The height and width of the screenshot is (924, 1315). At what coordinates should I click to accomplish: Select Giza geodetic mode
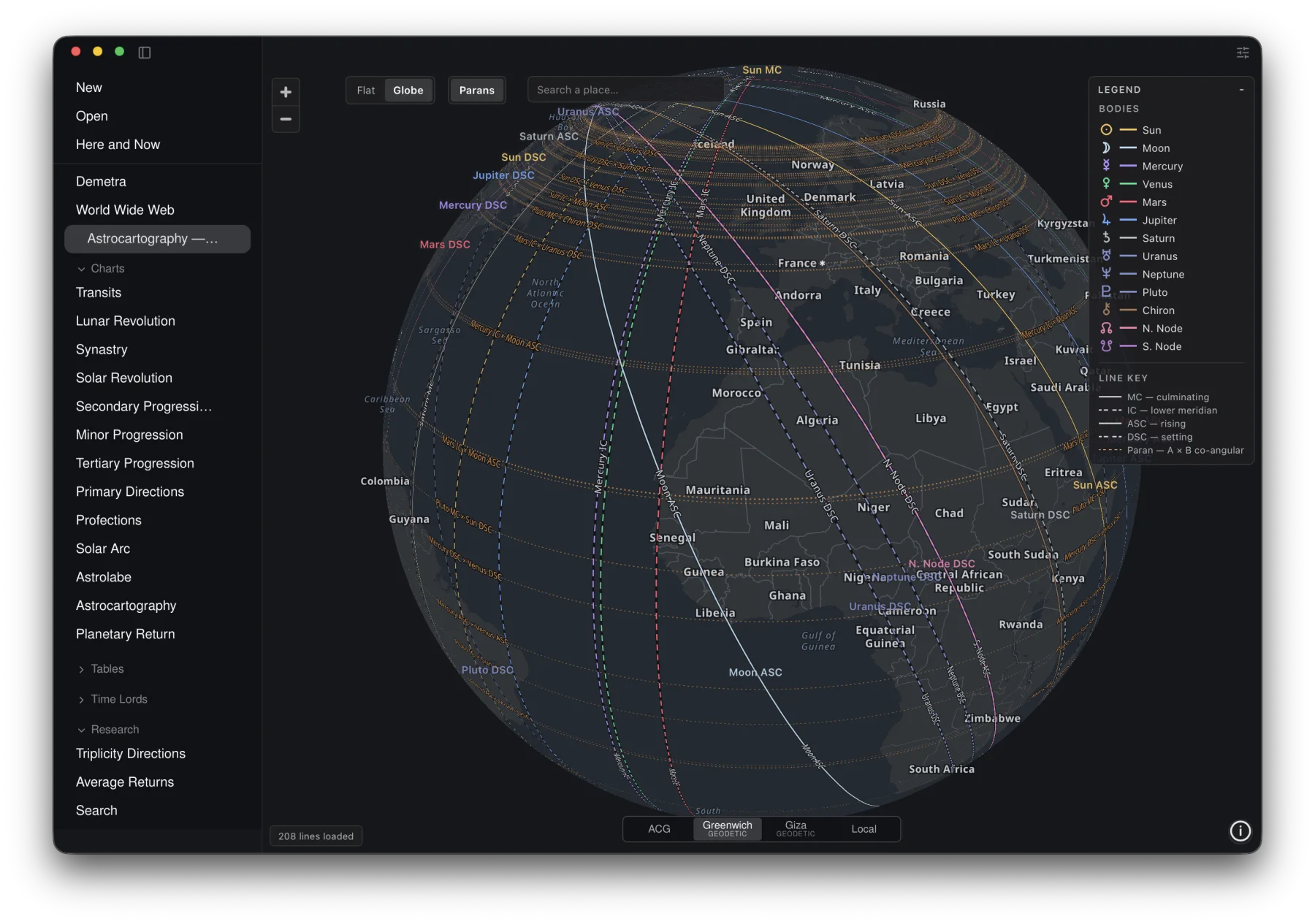click(795, 829)
